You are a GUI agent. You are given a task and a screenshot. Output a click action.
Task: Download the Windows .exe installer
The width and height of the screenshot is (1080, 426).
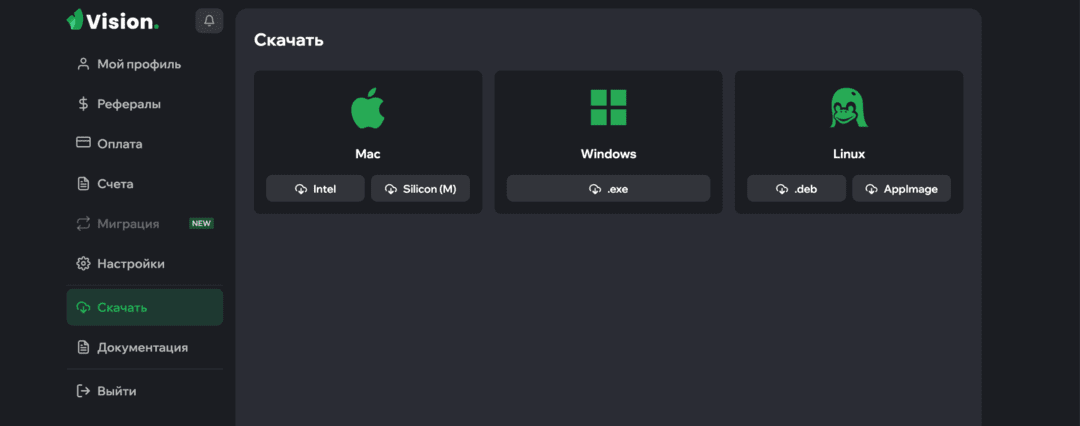click(x=608, y=189)
